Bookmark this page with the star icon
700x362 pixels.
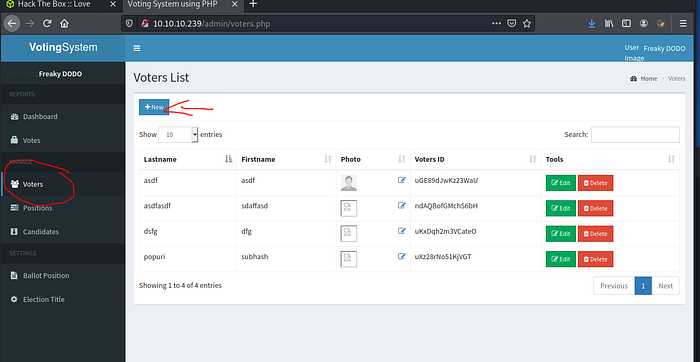click(527, 24)
